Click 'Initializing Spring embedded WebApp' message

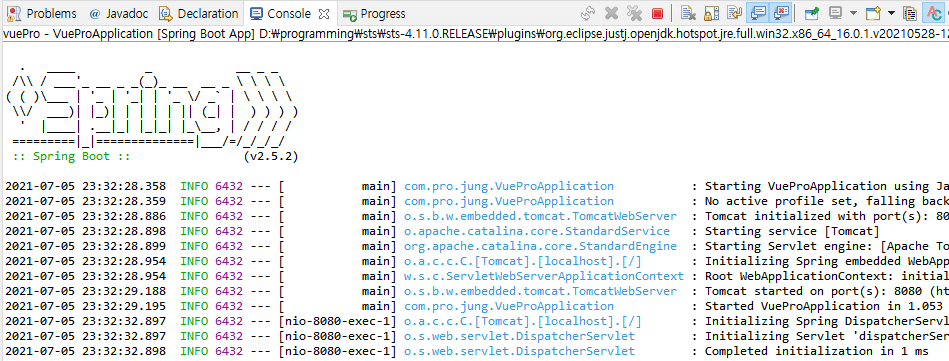click(x=827, y=261)
